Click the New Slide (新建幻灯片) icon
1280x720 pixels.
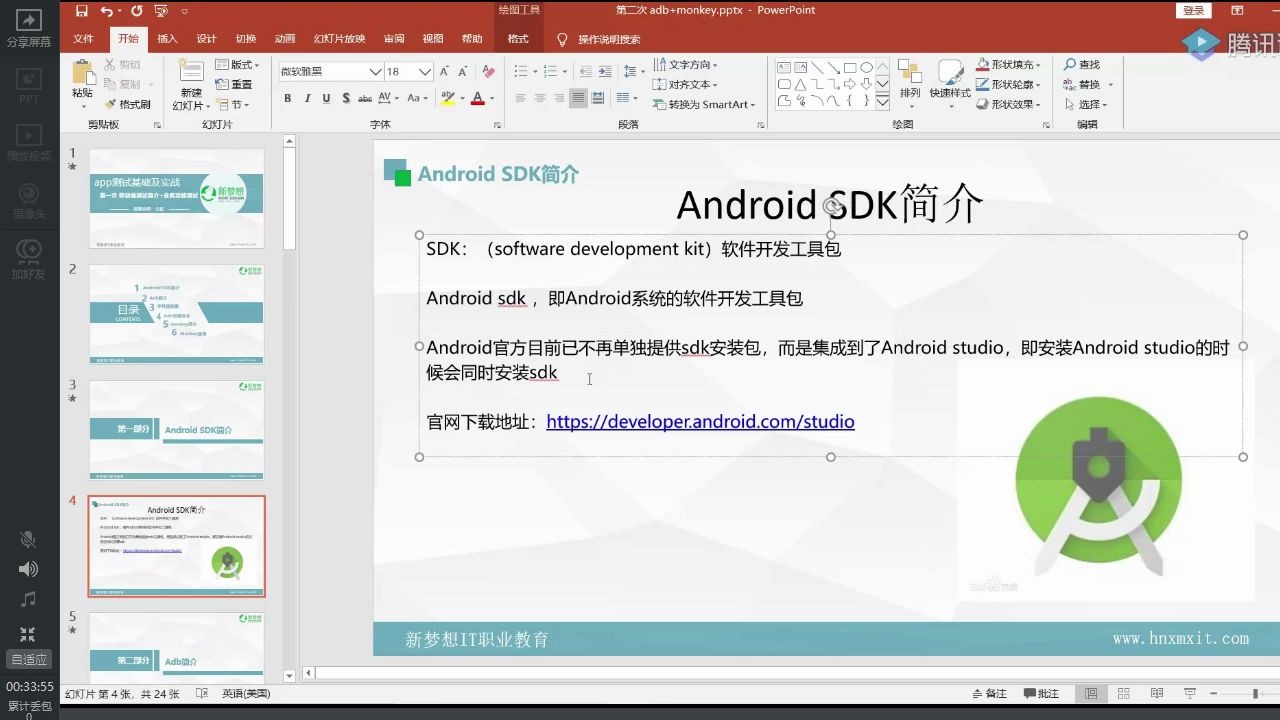point(191,72)
